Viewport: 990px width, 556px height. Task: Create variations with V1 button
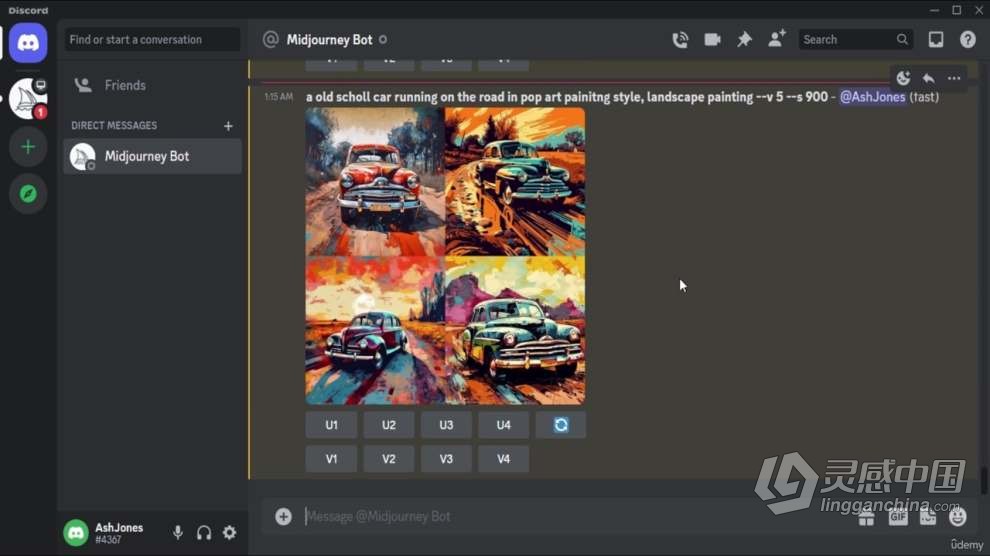331,459
